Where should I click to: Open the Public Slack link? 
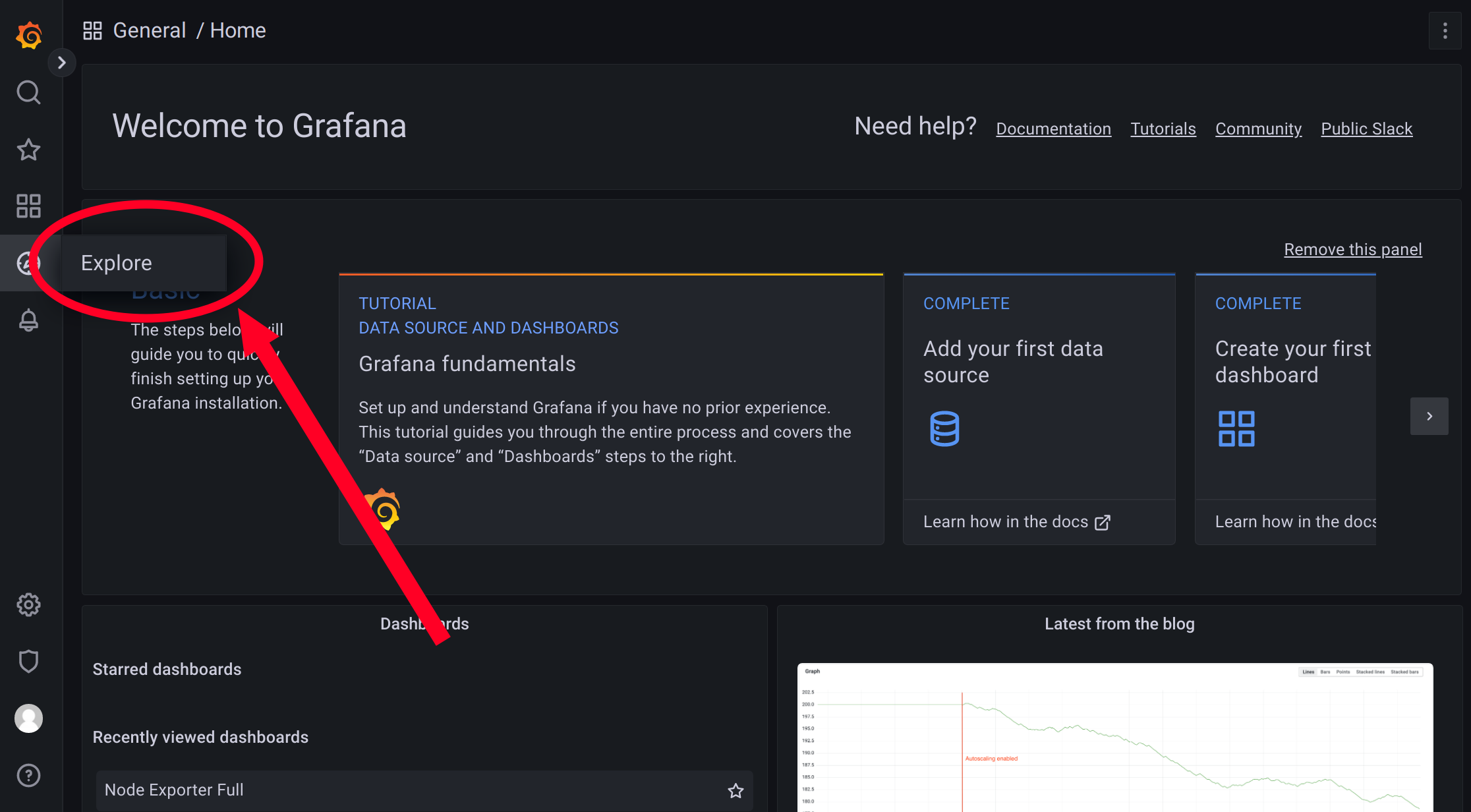pos(1367,129)
